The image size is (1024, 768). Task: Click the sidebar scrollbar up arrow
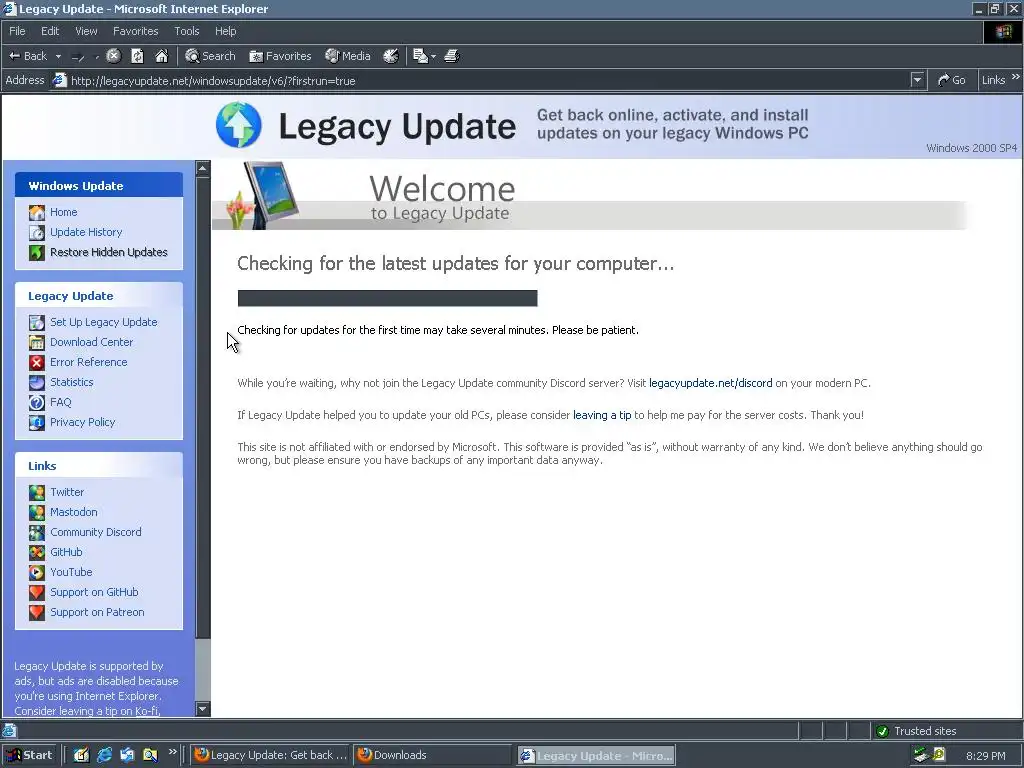(x=203, y=168)
